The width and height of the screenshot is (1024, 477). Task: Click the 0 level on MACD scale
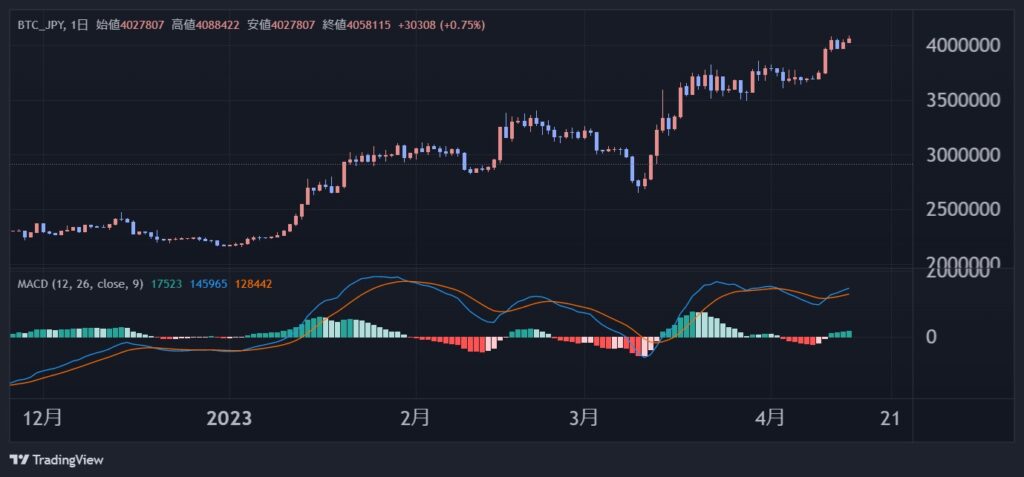[932, 337]
